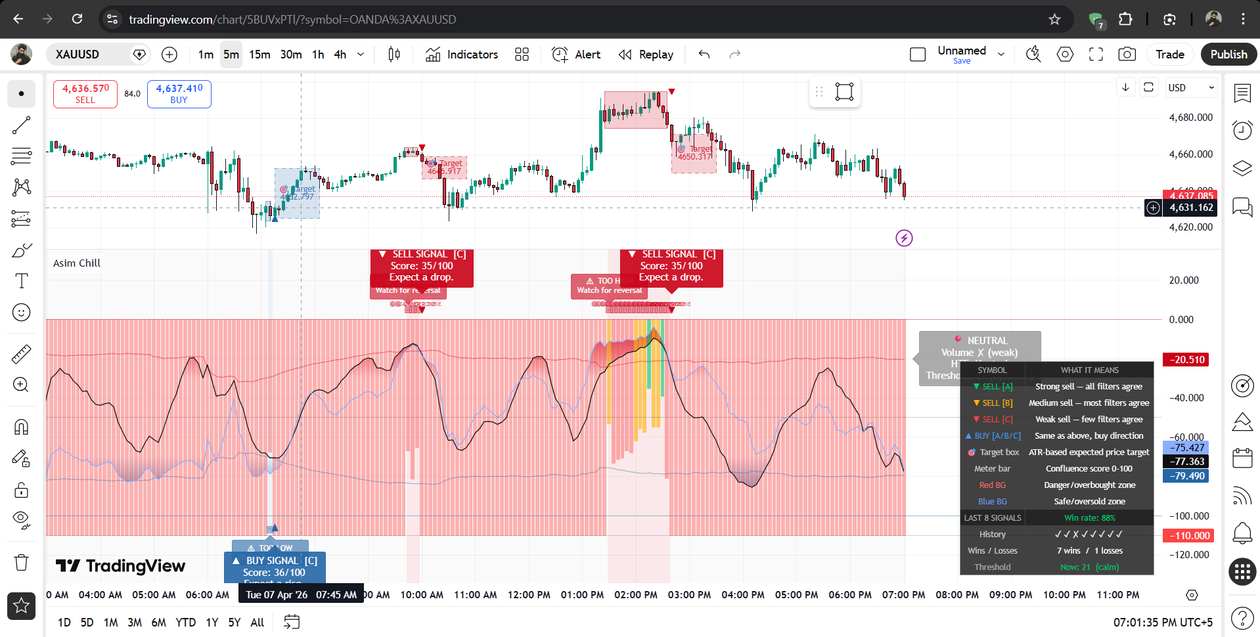Viewport: 1260px width, 637px height.
Task: Click the Publish button
Action: coord(1228,54)
